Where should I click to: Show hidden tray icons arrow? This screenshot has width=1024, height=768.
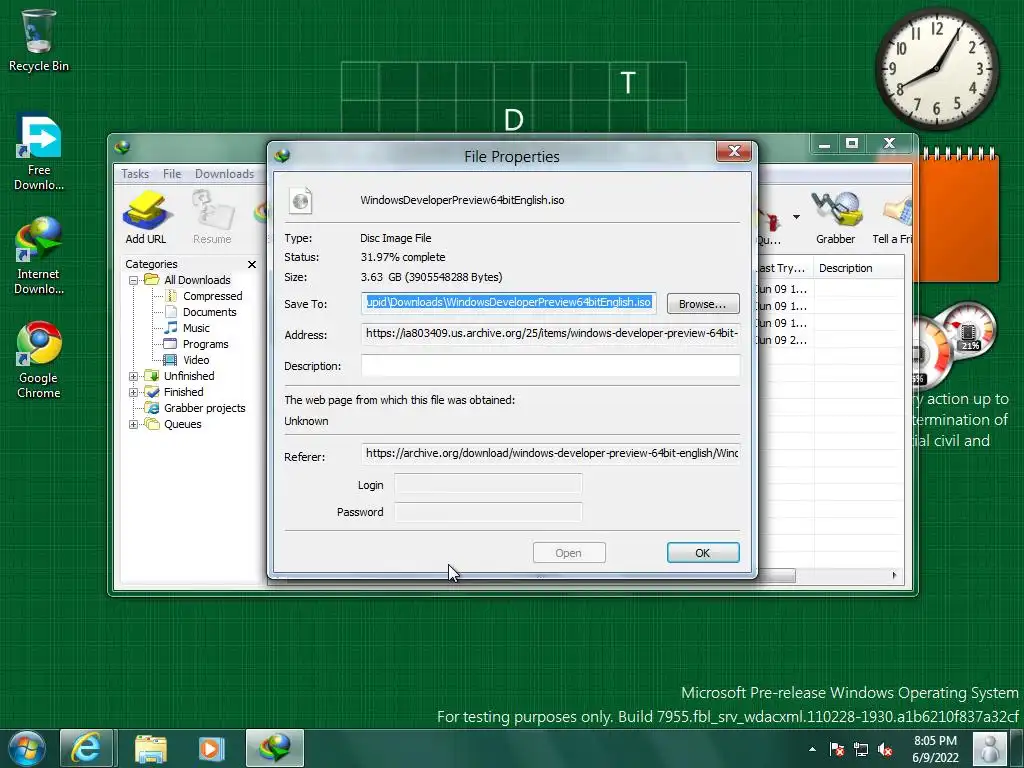tap(812, 750)
